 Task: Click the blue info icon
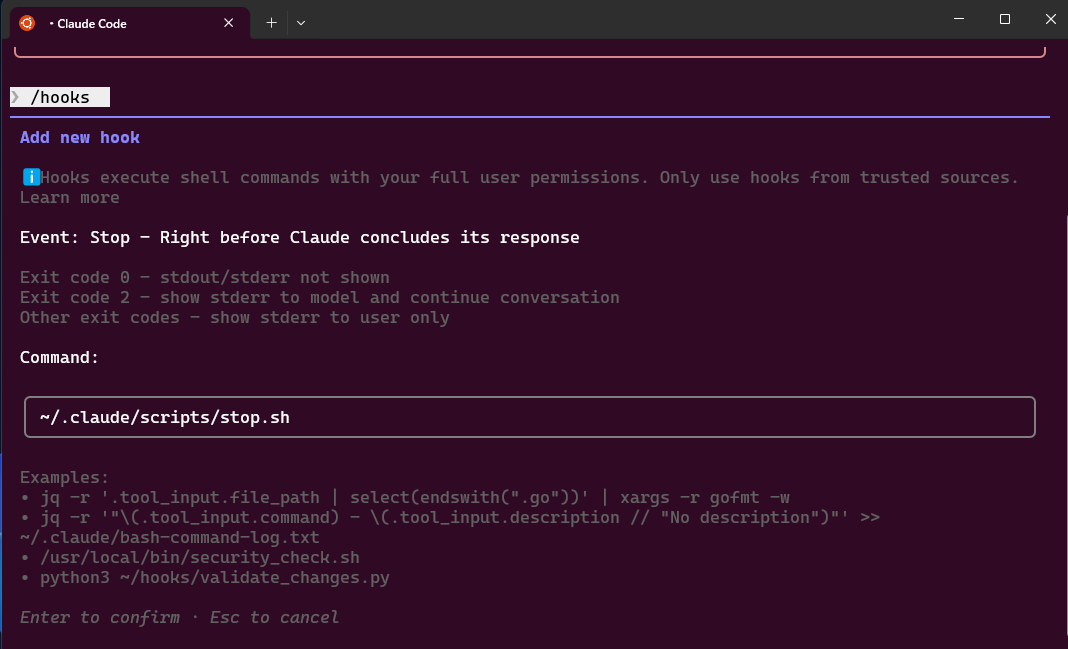coord(30,177)
